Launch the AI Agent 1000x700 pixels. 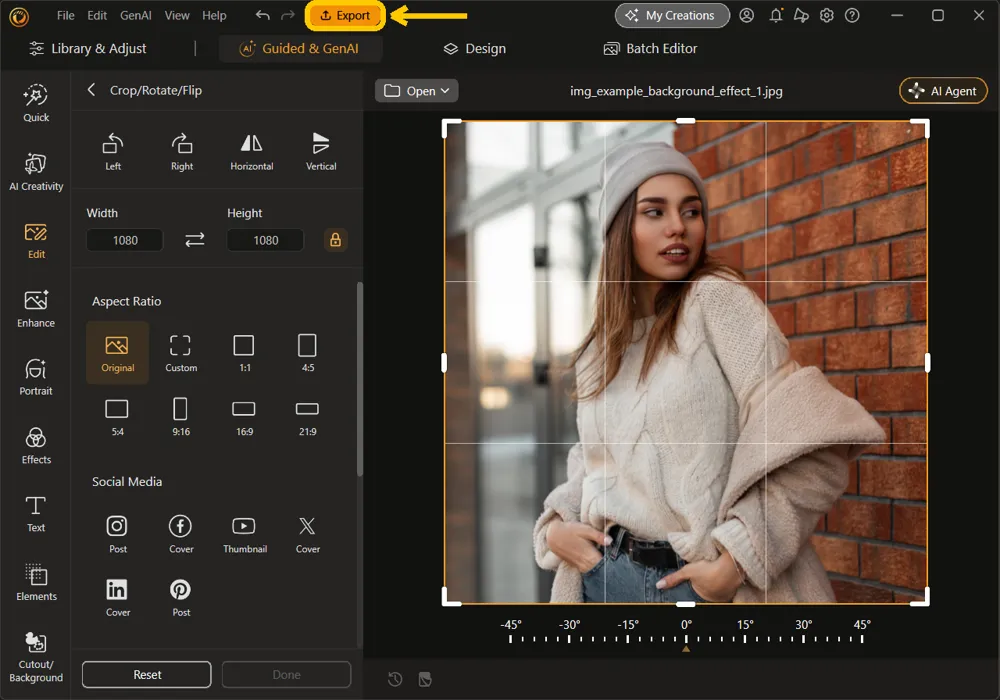click(943, 91)
